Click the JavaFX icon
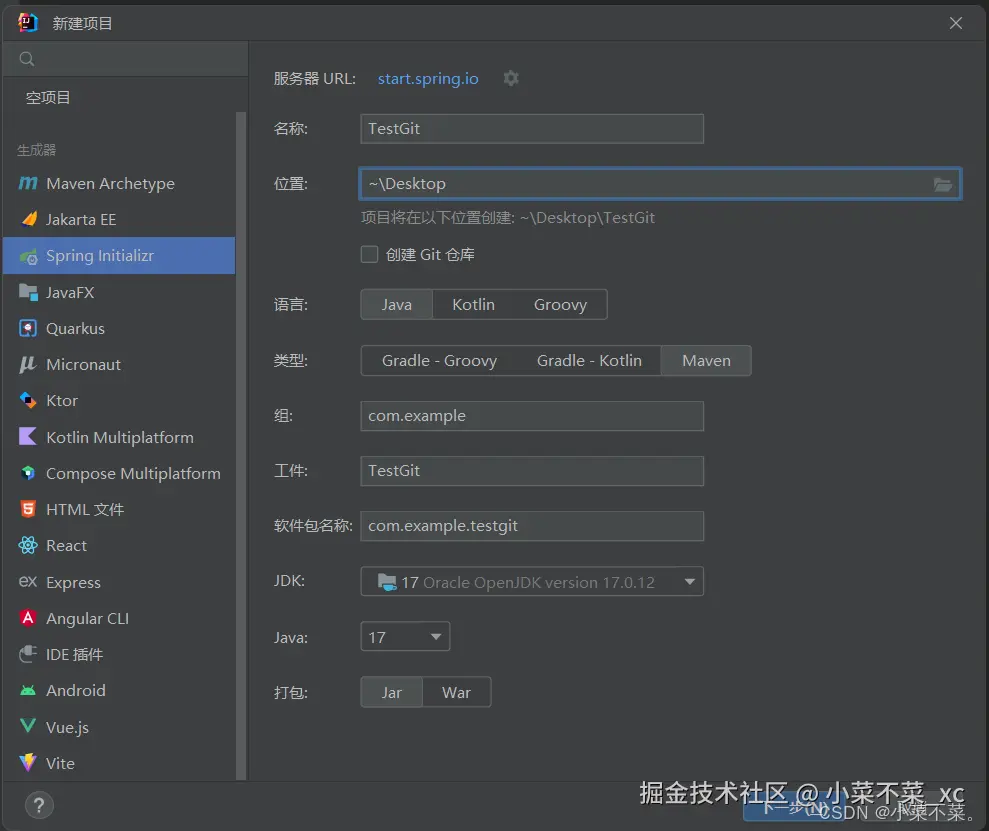The height and width of the screenshot is (831, 989). 28,292
